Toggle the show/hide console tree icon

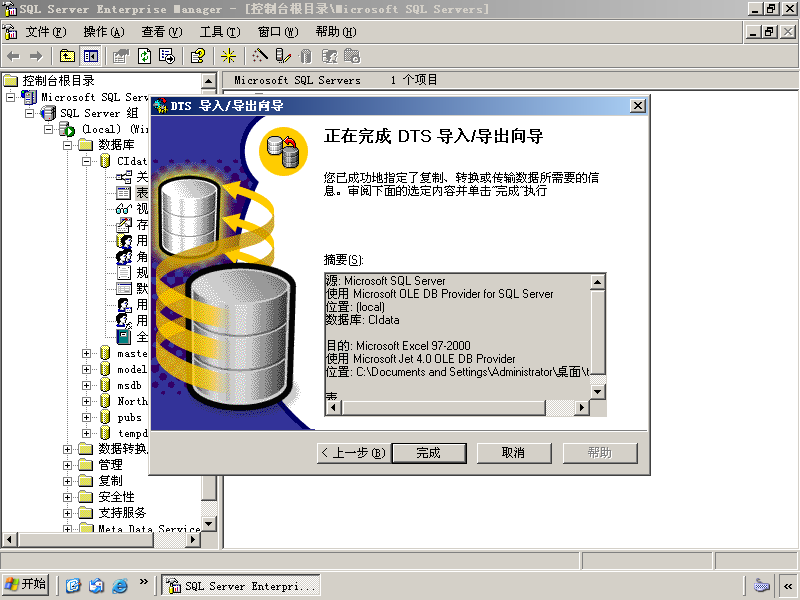[91, 56]
